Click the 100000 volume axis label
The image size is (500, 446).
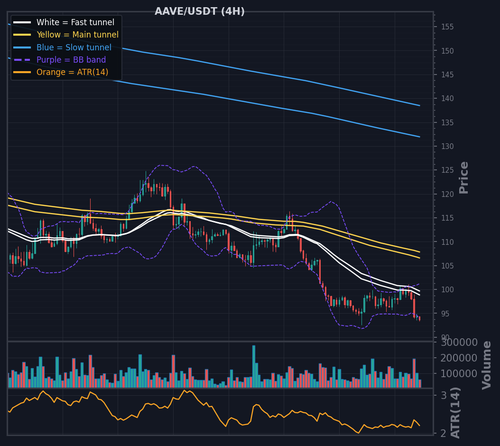(x=459, y=374)
